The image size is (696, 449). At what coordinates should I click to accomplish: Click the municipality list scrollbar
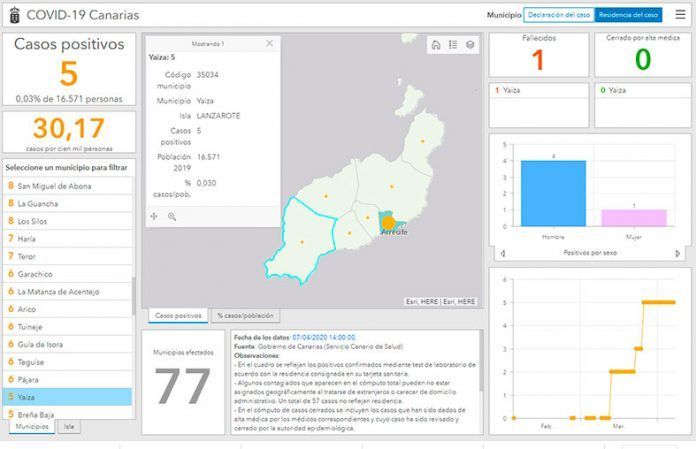tap(134, 296)
